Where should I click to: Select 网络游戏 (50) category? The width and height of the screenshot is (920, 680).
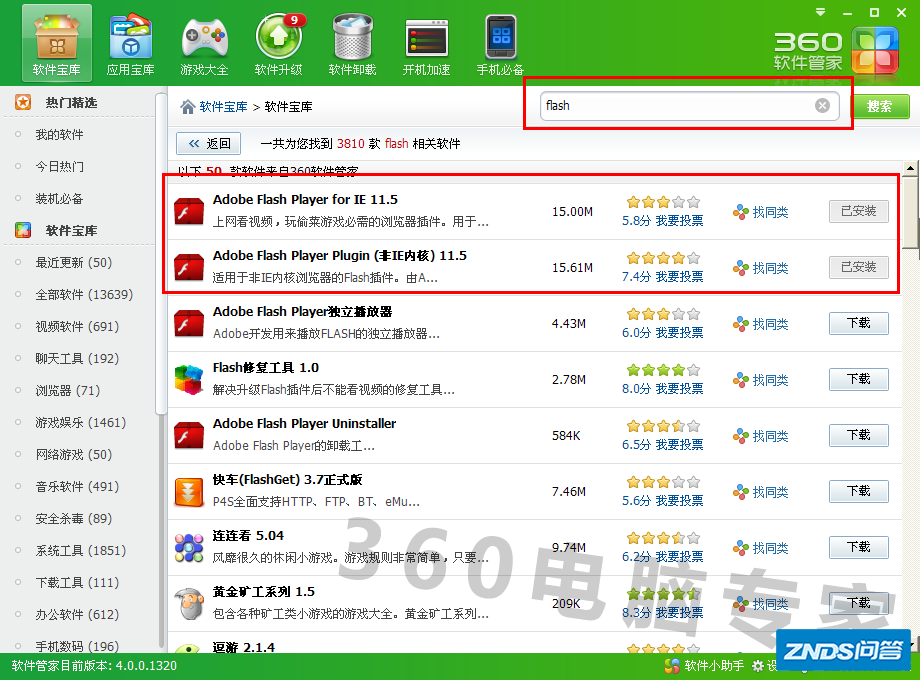[73, 455]
